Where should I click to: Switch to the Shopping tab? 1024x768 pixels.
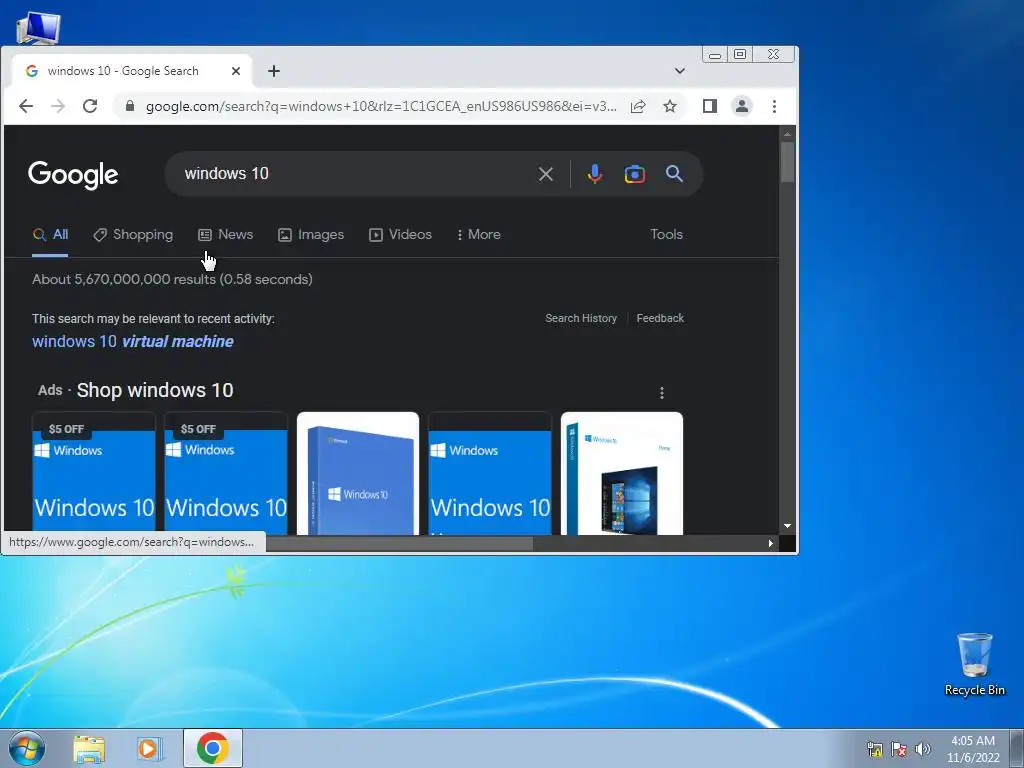[133, 234]
